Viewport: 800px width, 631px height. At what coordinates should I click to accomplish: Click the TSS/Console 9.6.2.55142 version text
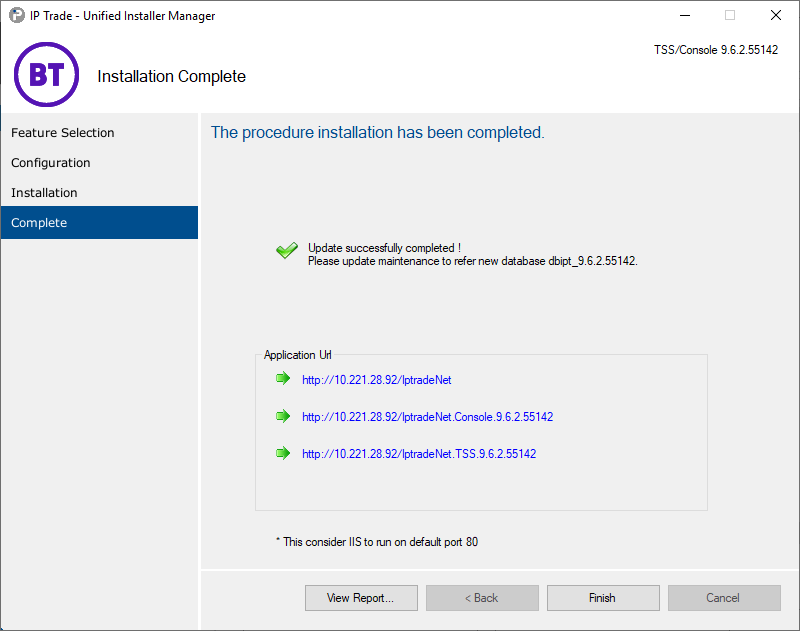coord(716,50)
